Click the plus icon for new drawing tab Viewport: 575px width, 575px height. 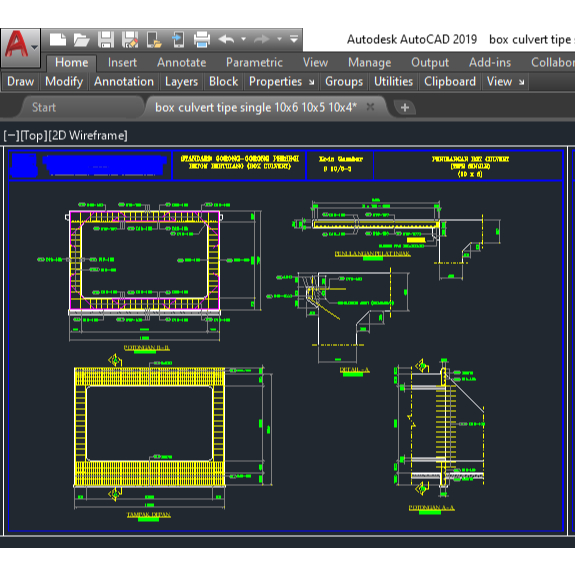pos(405,107)
